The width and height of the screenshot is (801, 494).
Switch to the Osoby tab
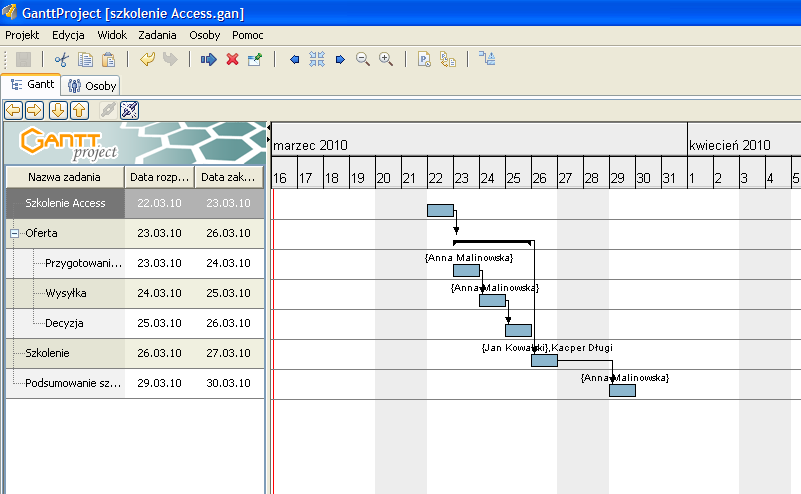[x=91, y=86]
